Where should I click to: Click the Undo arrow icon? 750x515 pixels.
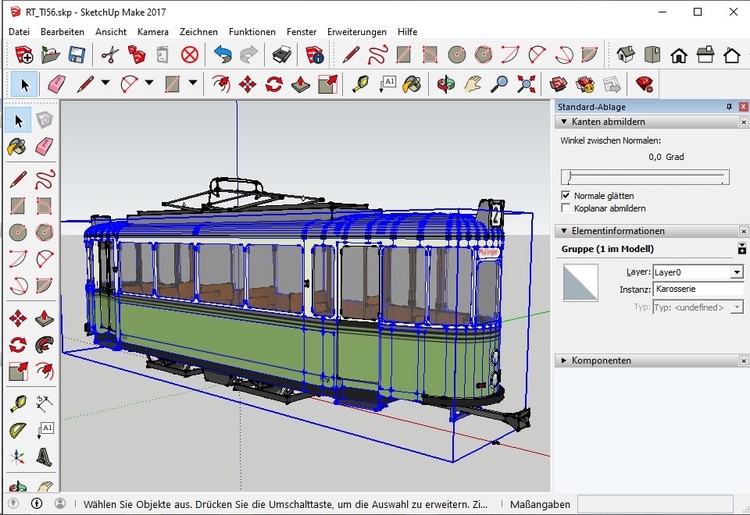pos(222,55)
